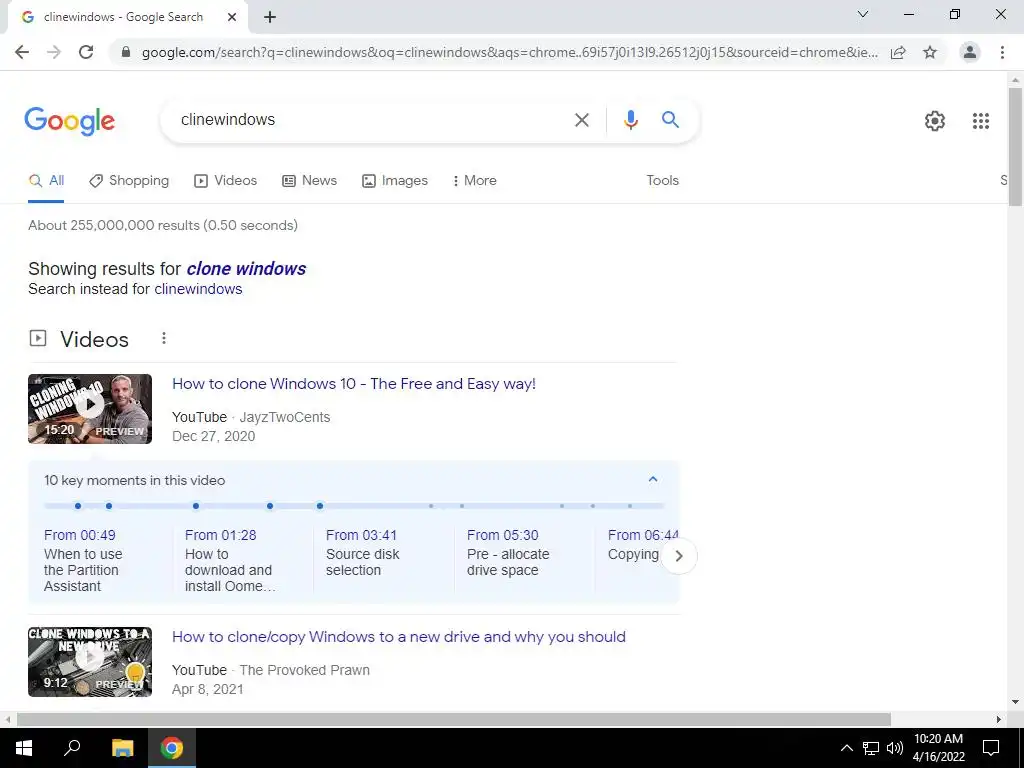The height and width of the screenshot is (768, 1024).
Task: Click the horizontal scrollbar thumb
Action: coord(454,719)
